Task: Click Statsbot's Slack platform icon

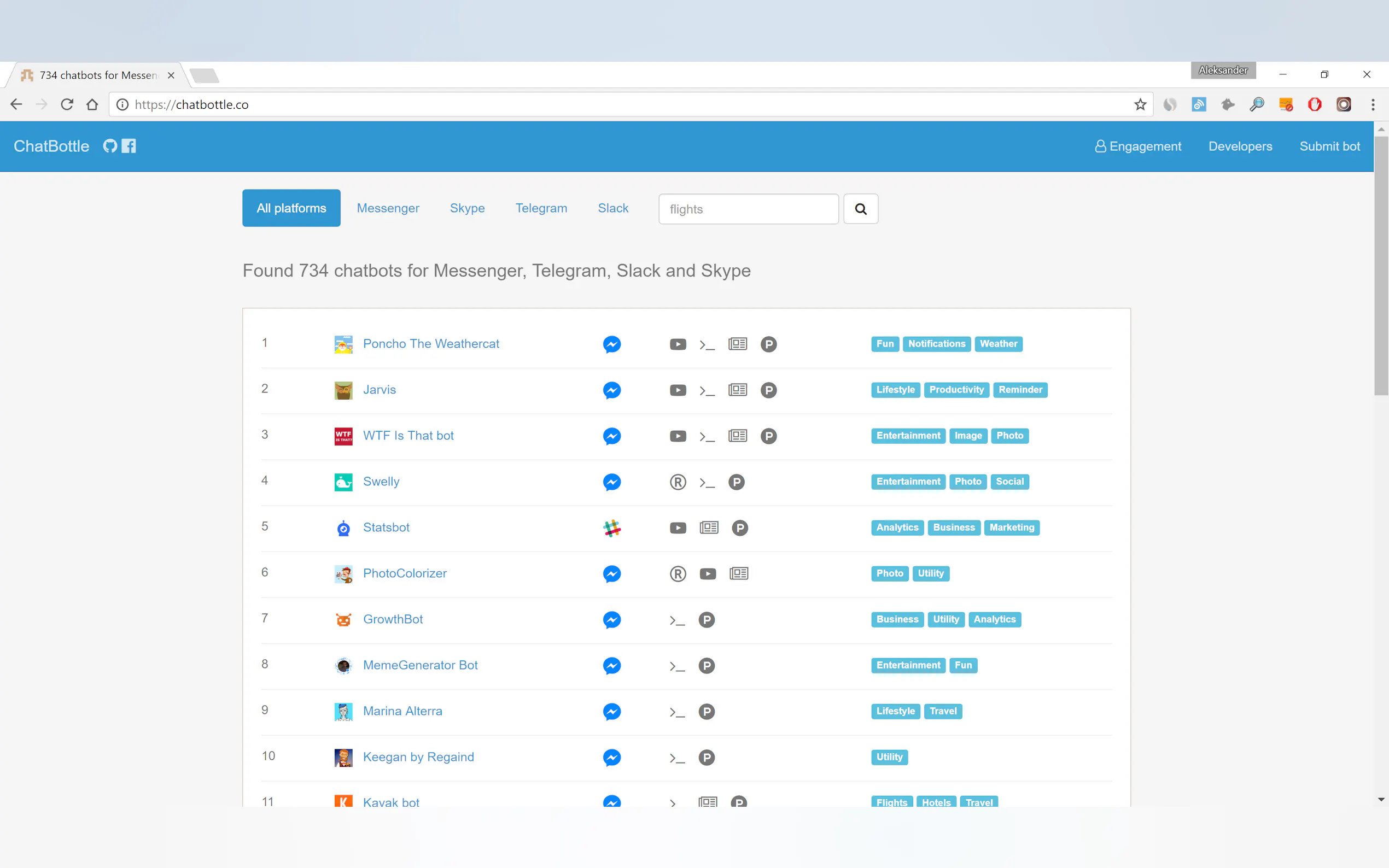Action: pos(611,527)
